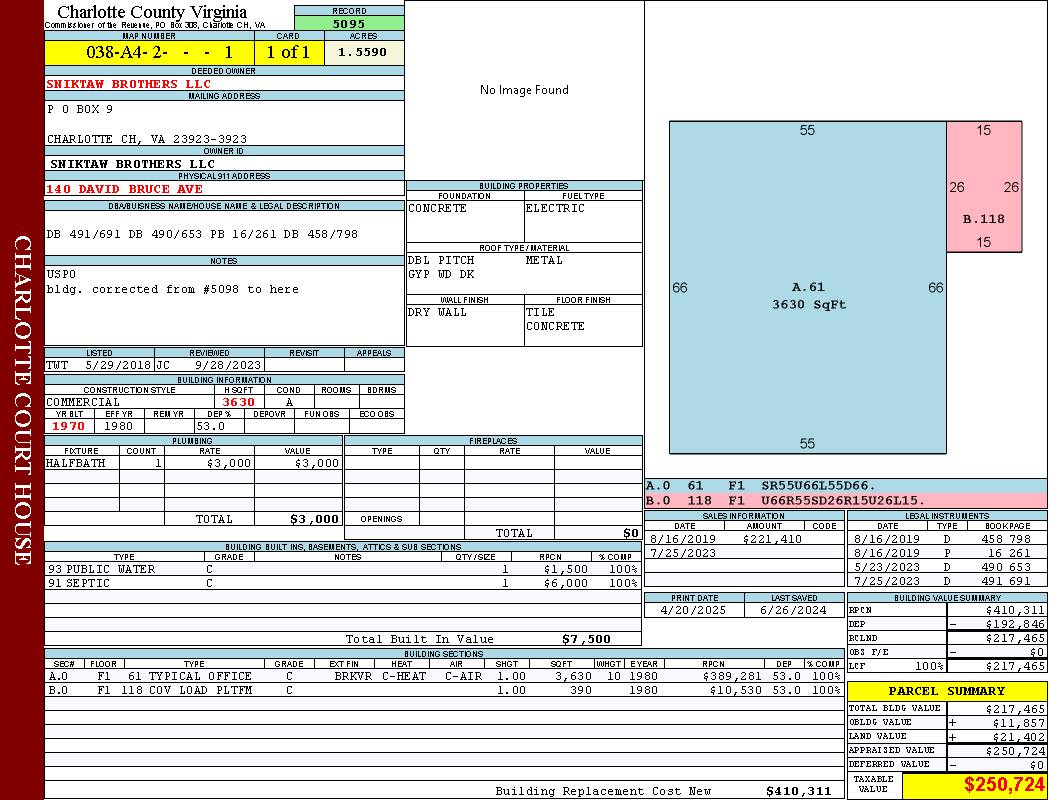Click the $221,410 sale amount
Screen dimensions: 1050x800
click(x=773, y=539)
